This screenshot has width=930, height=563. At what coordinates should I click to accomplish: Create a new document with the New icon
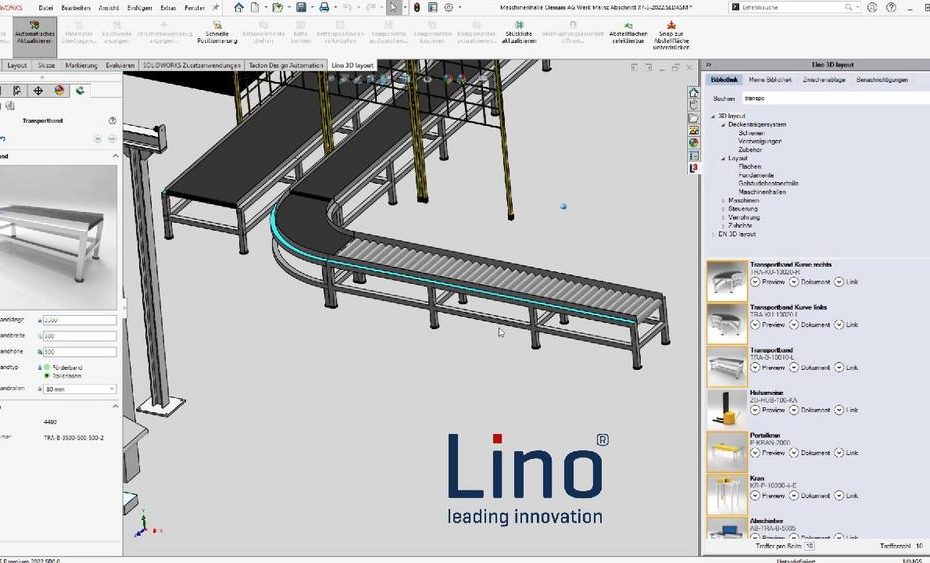(255, 7)
